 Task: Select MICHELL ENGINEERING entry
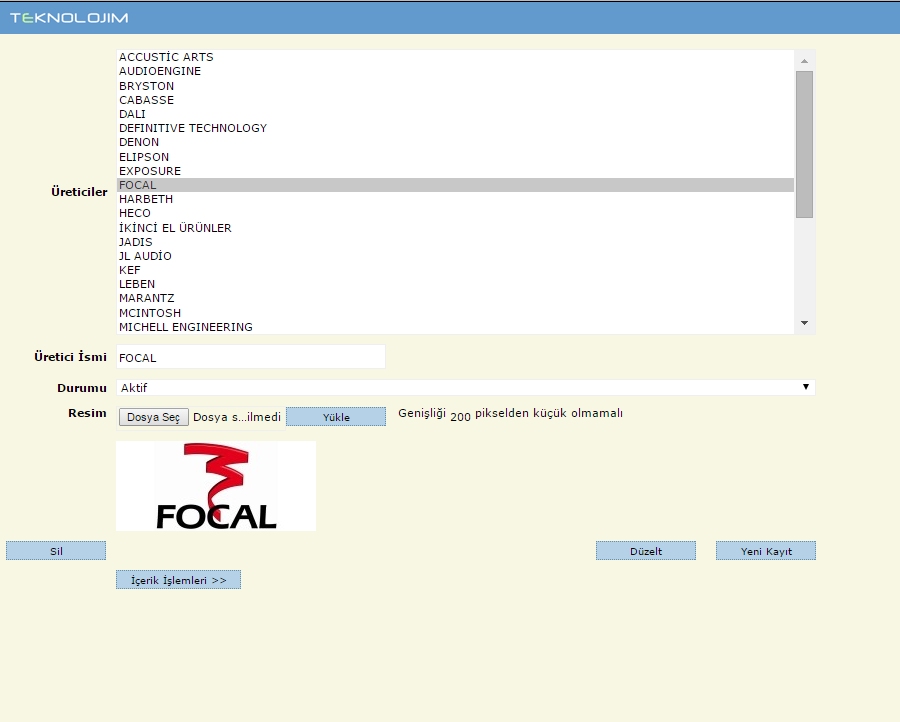point(455,327)
